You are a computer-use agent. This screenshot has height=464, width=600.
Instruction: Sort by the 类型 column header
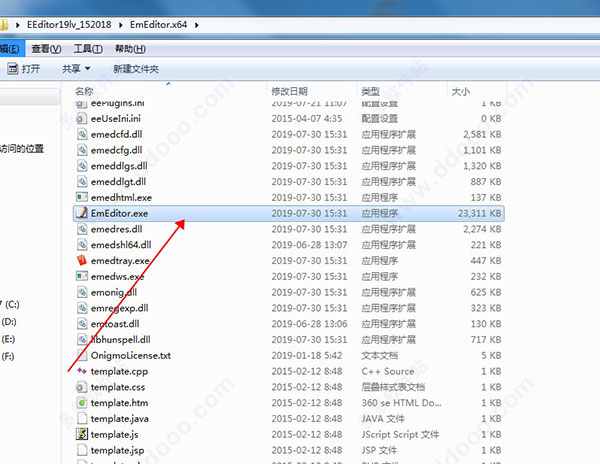click(370, 91)
